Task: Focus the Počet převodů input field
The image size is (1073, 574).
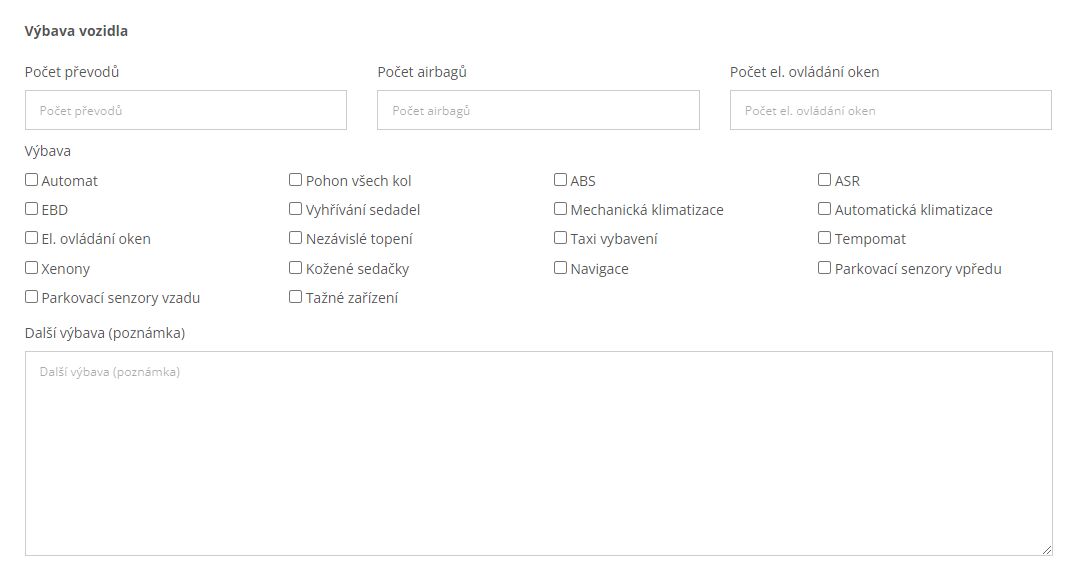Action: (x=186, y=110)
